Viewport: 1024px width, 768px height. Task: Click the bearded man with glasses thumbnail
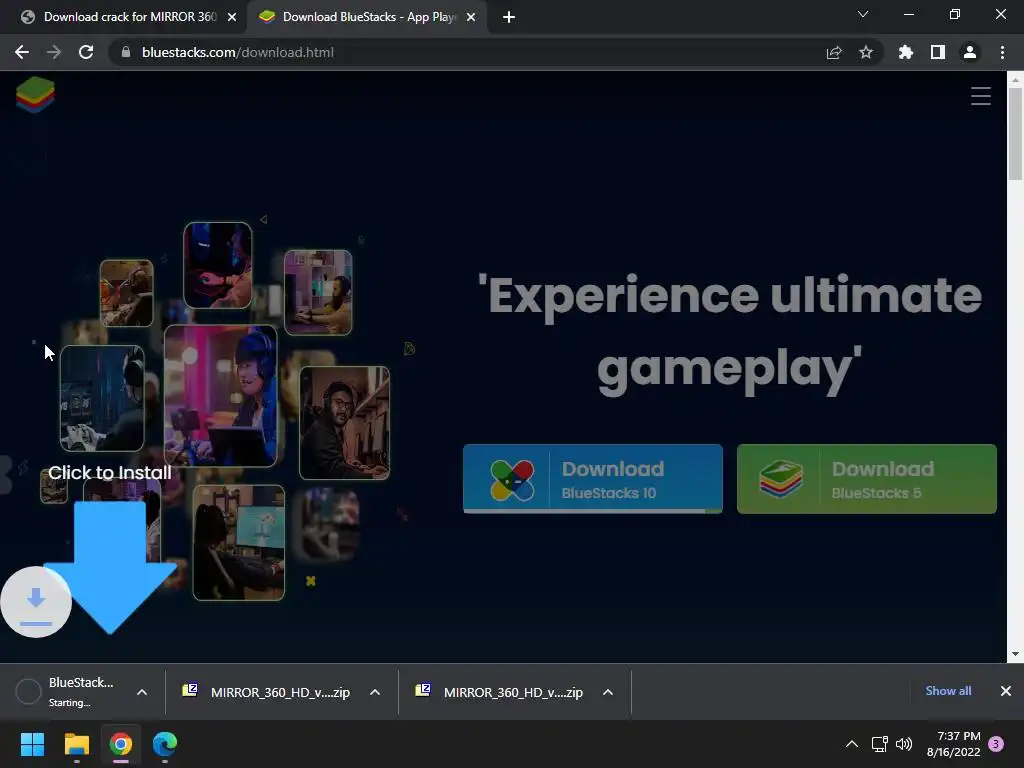pos(344,423)
